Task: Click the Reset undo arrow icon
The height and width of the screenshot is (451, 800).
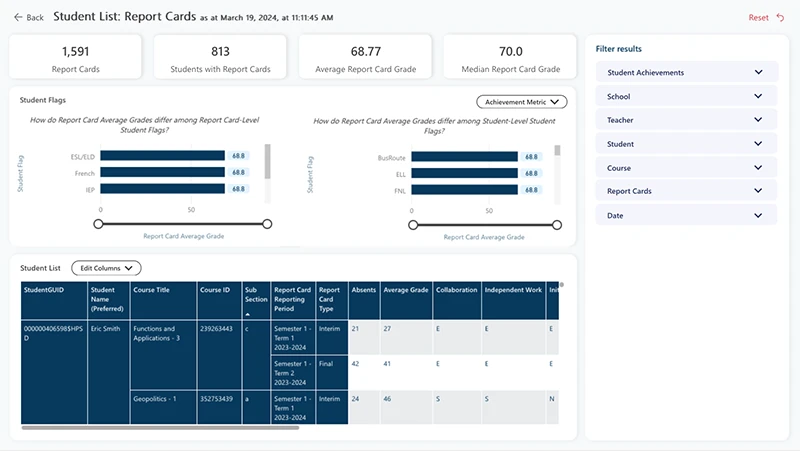Action: pyautogui.click(x=780, y=17)
